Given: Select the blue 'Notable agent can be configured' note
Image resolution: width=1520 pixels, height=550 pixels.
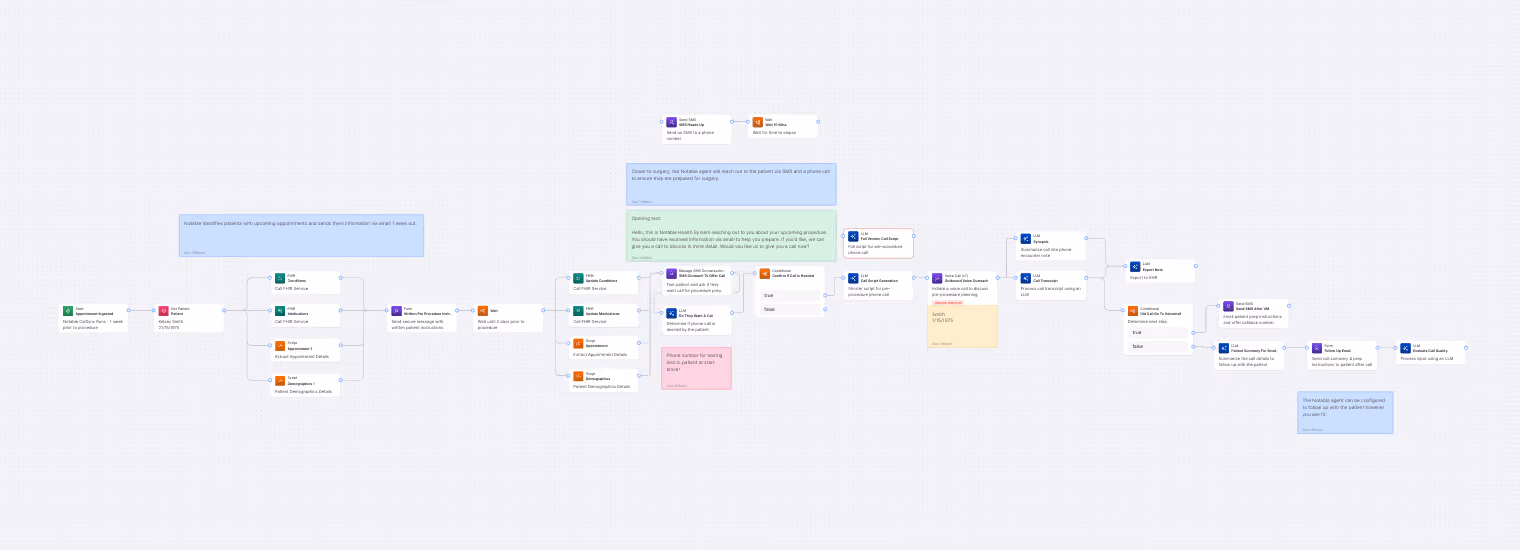Looking at the screenshot, I should click(x=1345, y=412).
